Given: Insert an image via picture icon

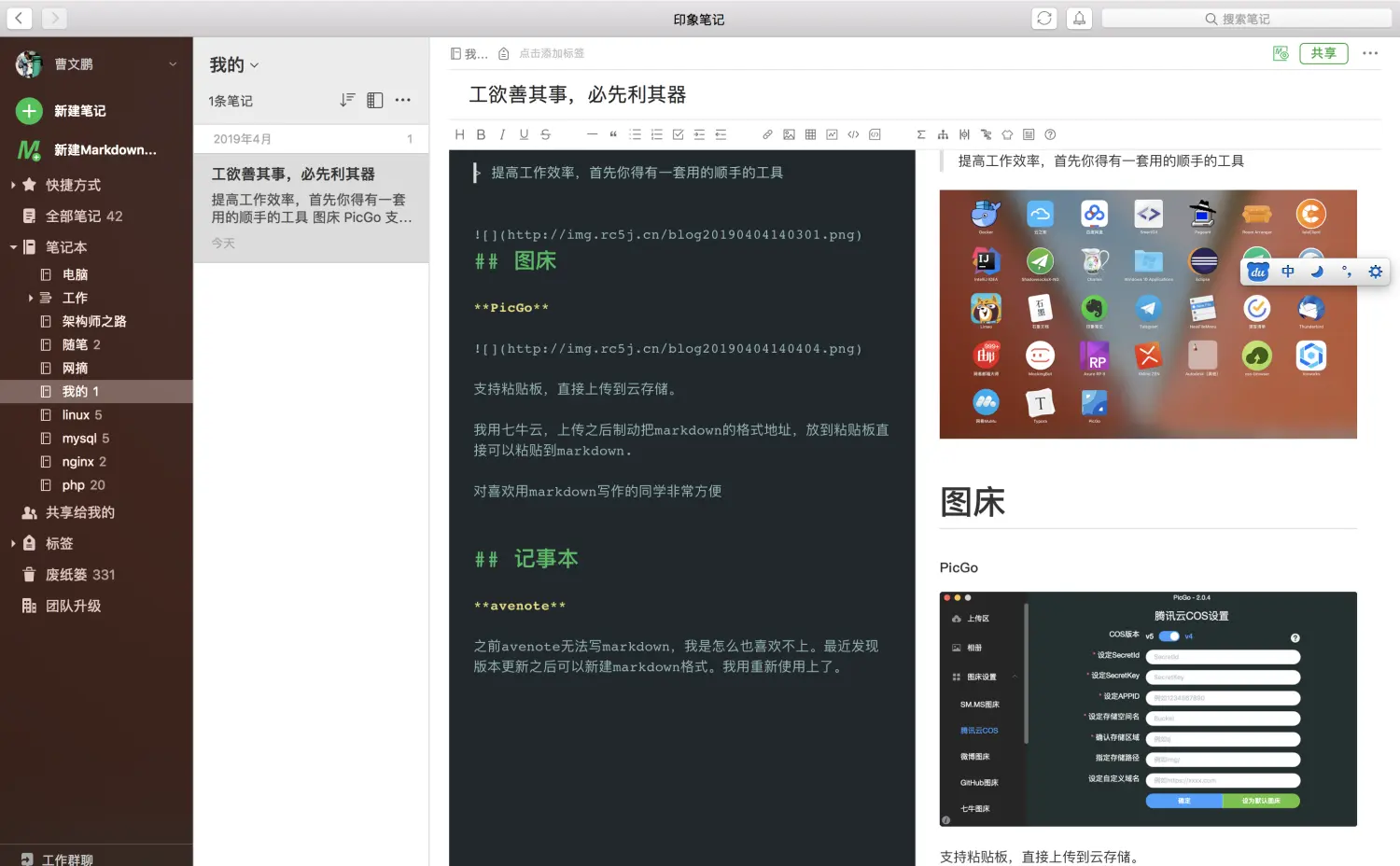Looking at the screenshot, I should (789, 134).
